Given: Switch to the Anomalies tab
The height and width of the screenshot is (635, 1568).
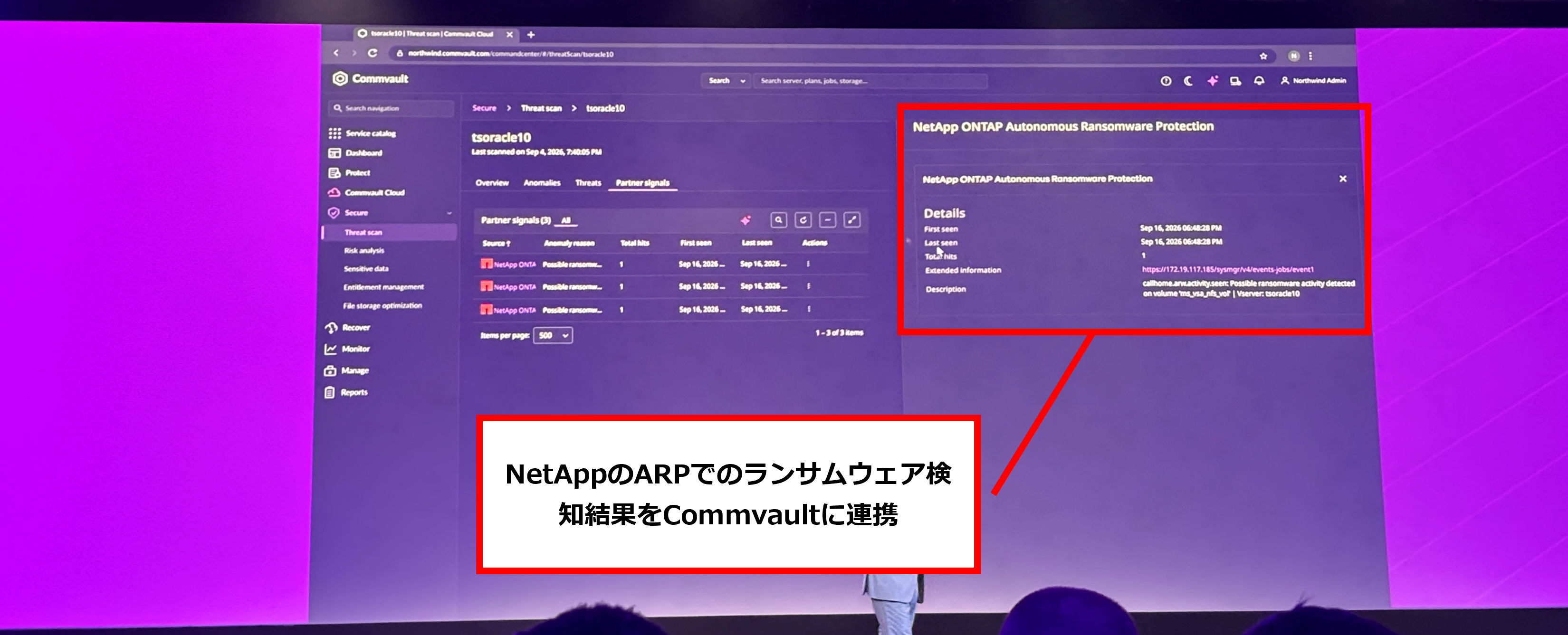Looking at the screenshot, I should click(542, 182).
